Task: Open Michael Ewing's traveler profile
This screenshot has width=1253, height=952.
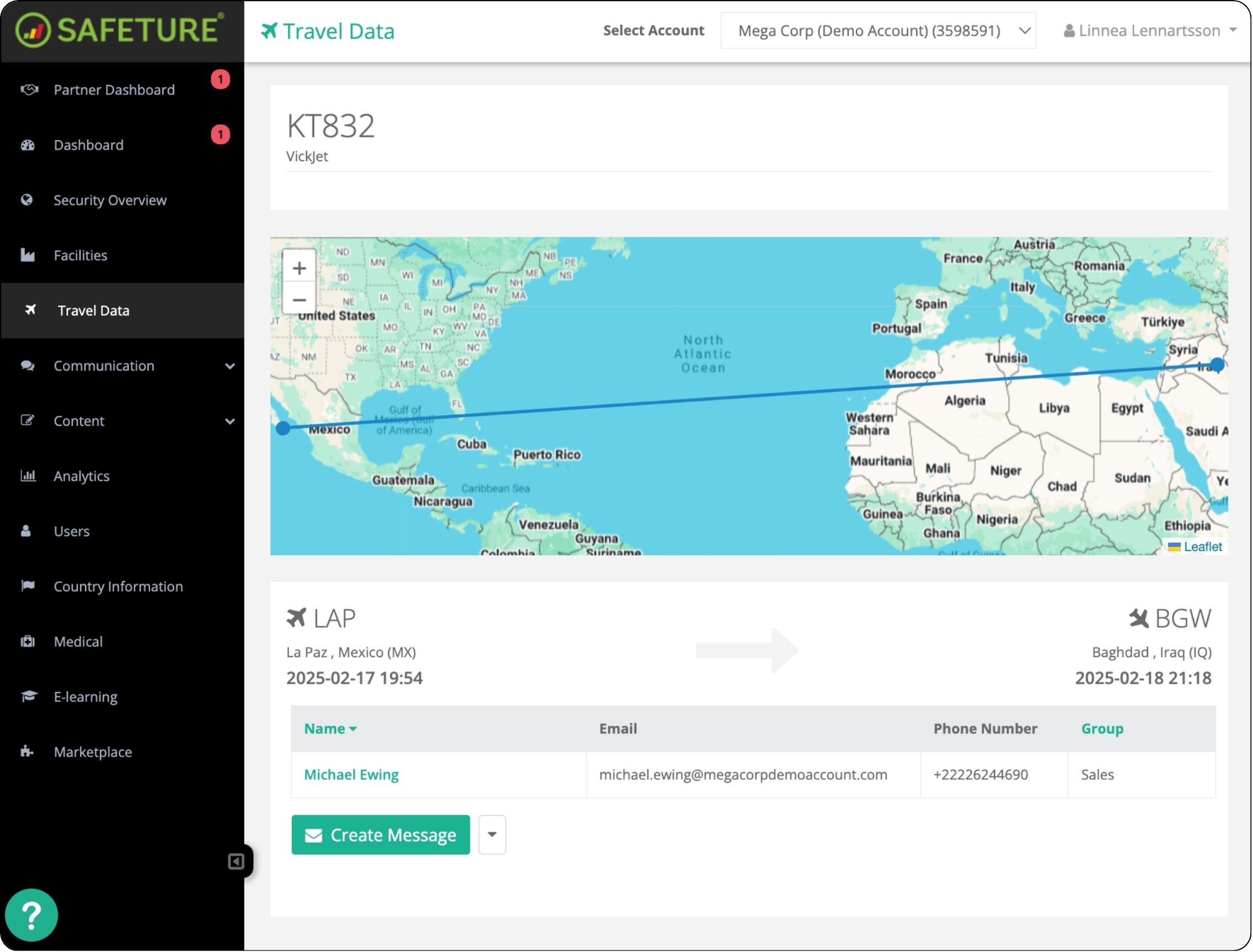Action: [x=351, y=774]
